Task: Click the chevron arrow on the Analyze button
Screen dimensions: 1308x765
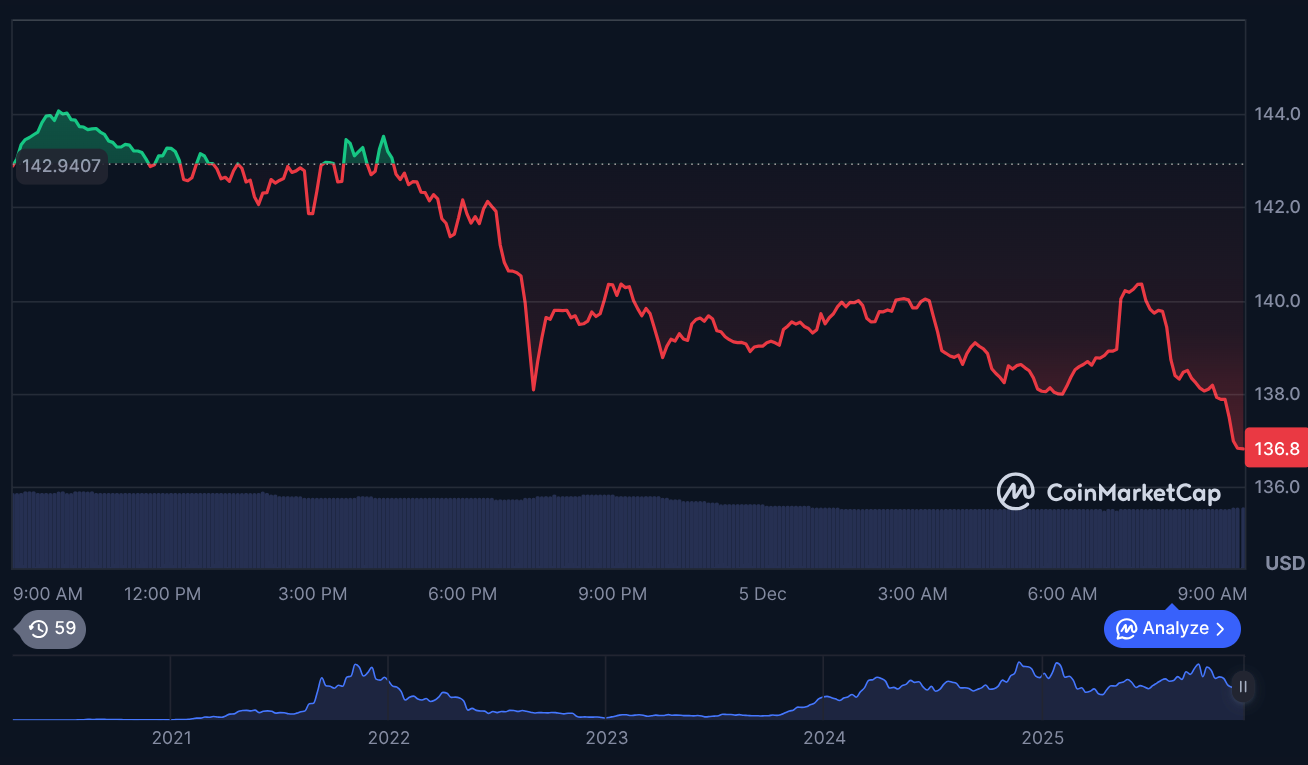Action: [1220, 629]
